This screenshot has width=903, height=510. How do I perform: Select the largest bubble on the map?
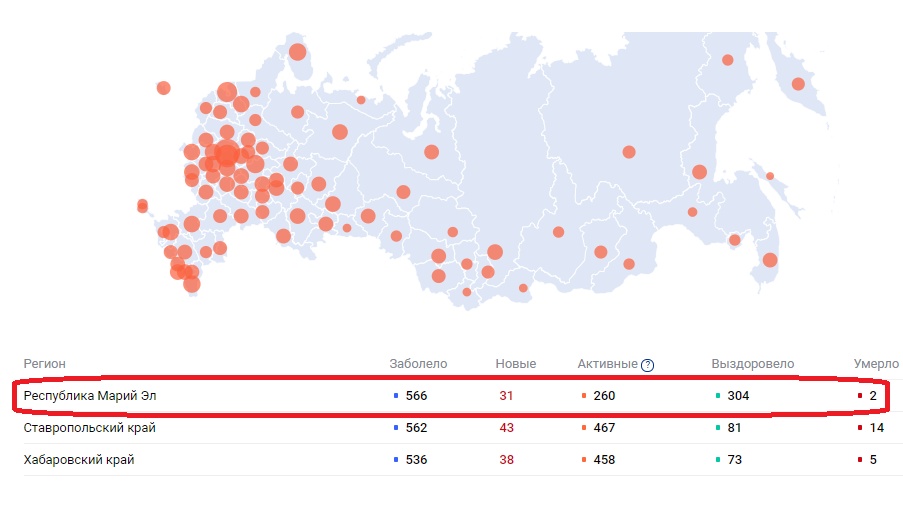pyautogui.click(x=227, y=154)
